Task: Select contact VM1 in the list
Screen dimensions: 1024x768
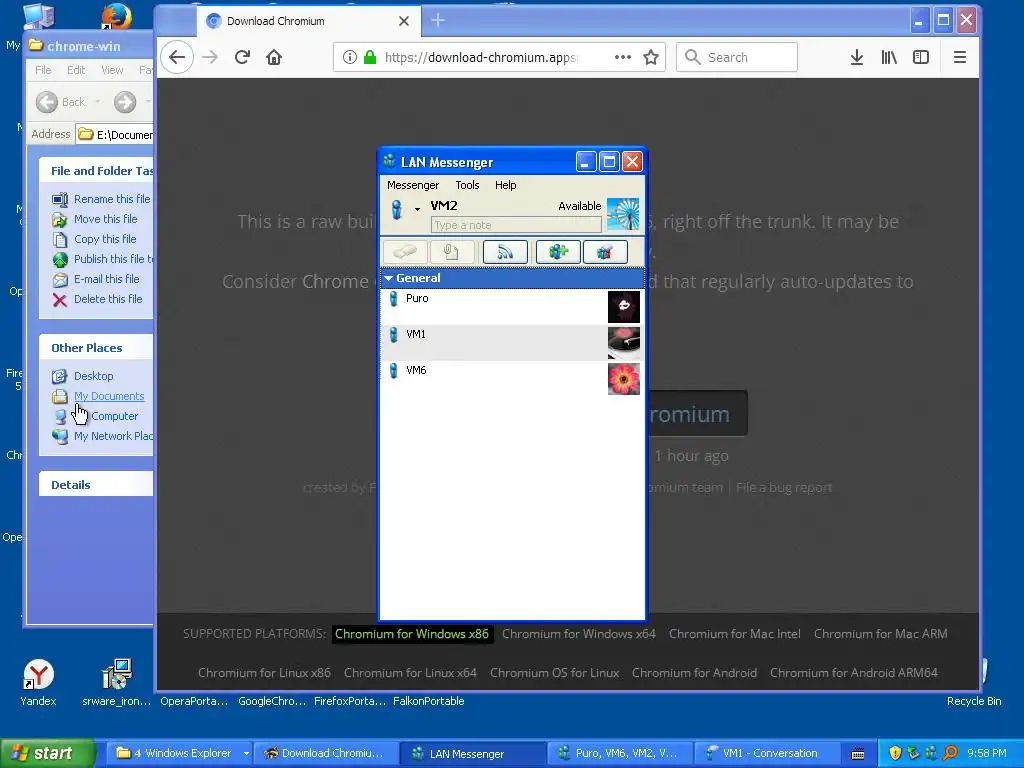Action: pyautogui.click(x=512, y=343)
